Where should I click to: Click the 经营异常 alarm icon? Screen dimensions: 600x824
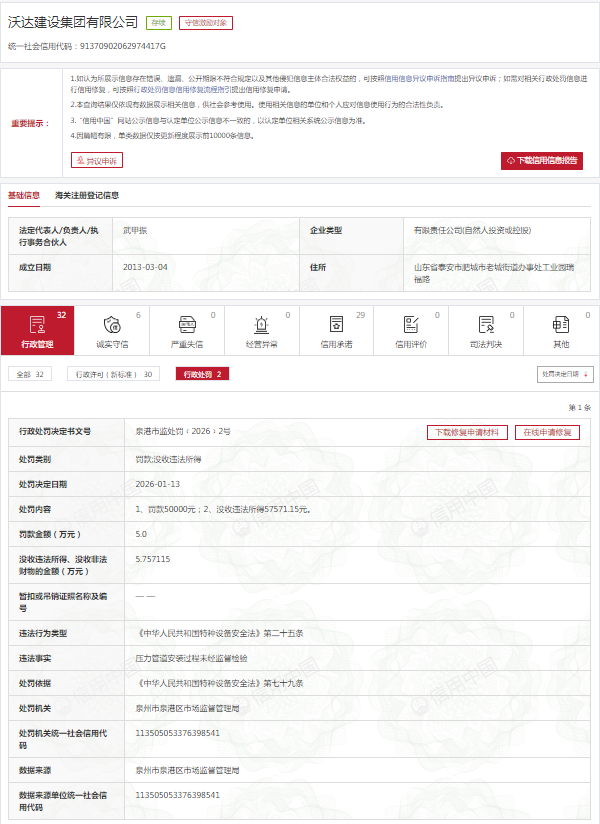(x=261, y=324)
